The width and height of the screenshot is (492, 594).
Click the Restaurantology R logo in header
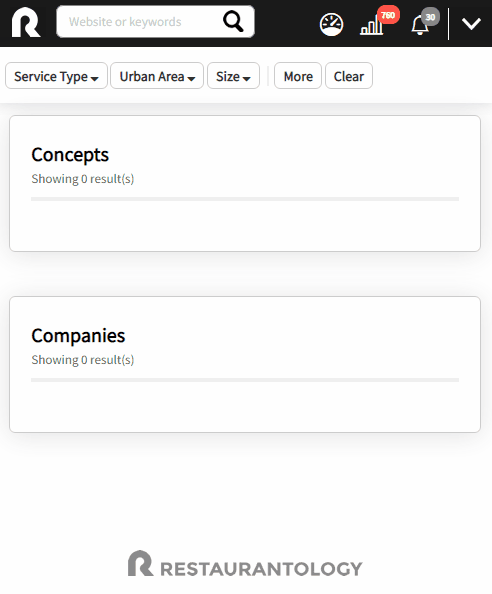point(26,22)
